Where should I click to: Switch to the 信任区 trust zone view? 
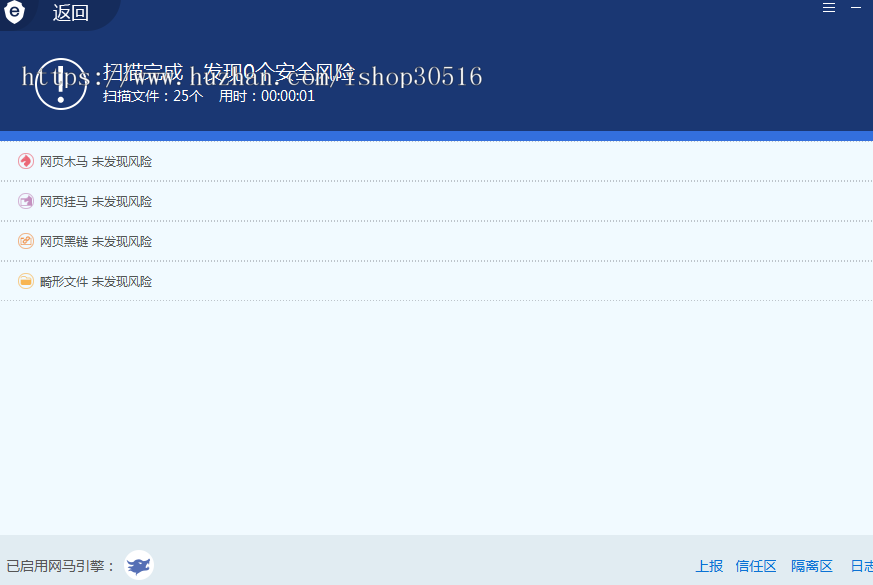coord(756,565)
